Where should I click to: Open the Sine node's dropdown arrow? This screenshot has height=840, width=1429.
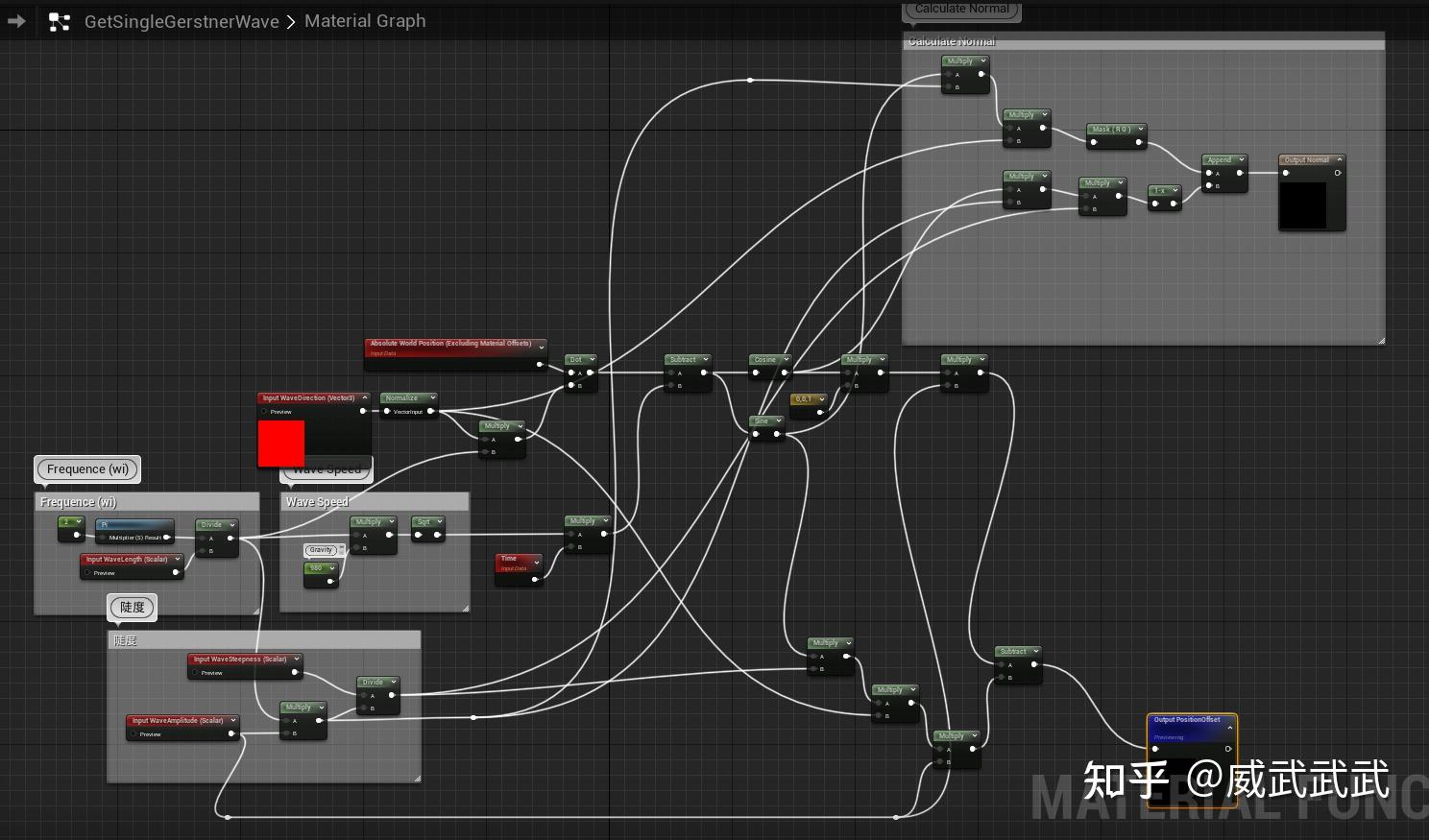779,420
